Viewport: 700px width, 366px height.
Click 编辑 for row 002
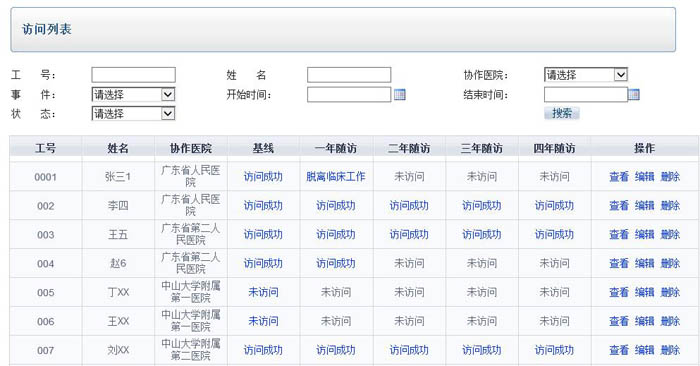pyautogui.click(x=644, y=206)
